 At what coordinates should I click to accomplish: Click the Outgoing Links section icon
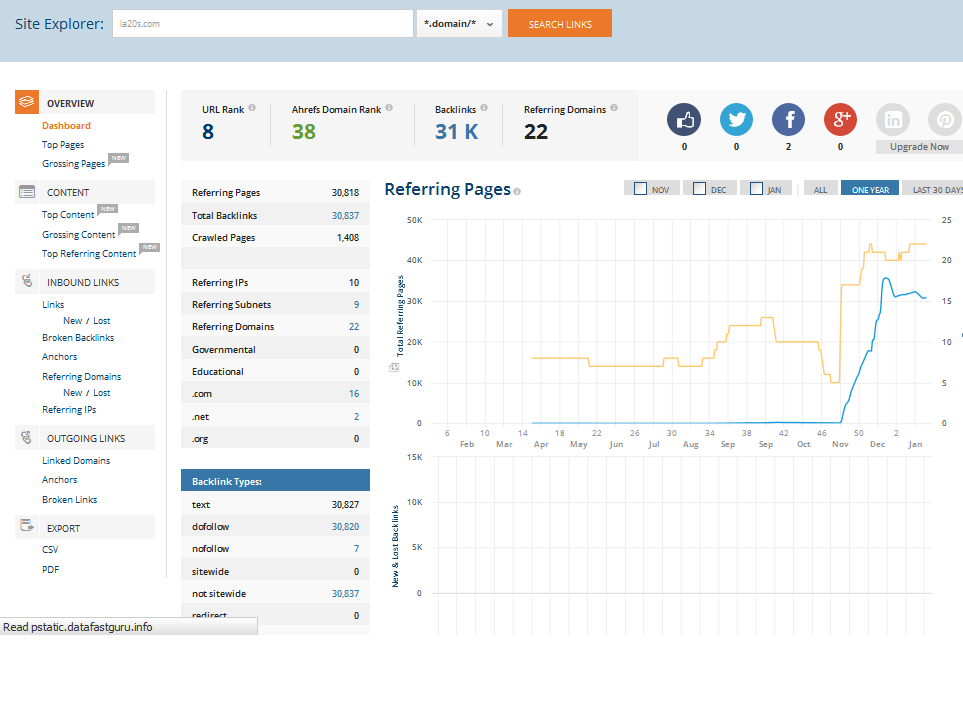26,437
